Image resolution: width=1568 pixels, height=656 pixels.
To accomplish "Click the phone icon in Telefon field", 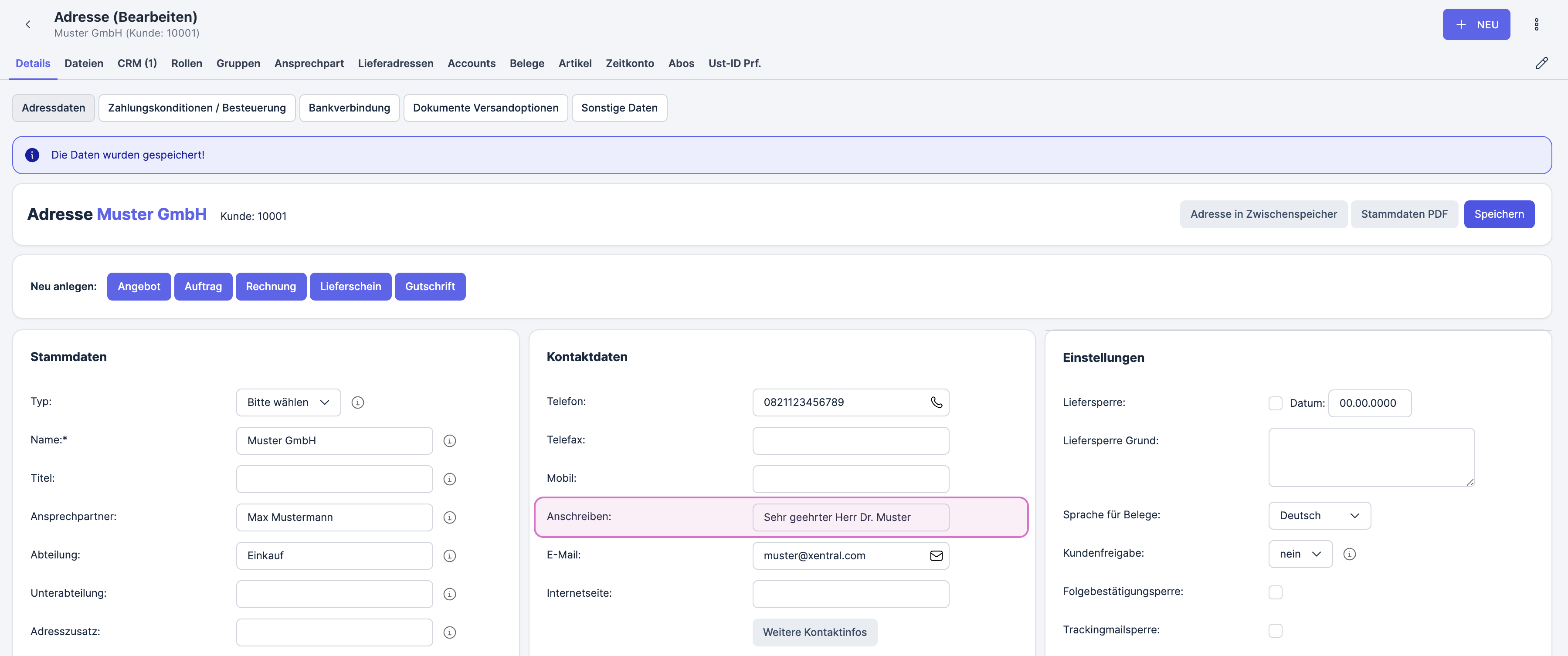I will [936, 402].
